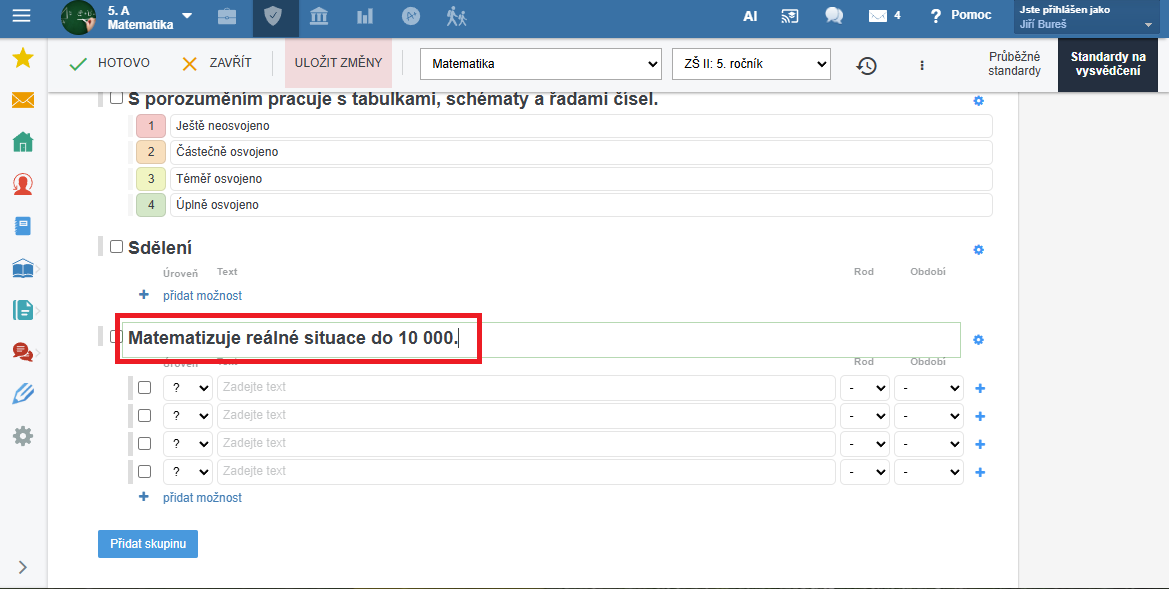1169x589 pixels.
Task: Toggle the Sdělení group checkbox
Action: 116,247
